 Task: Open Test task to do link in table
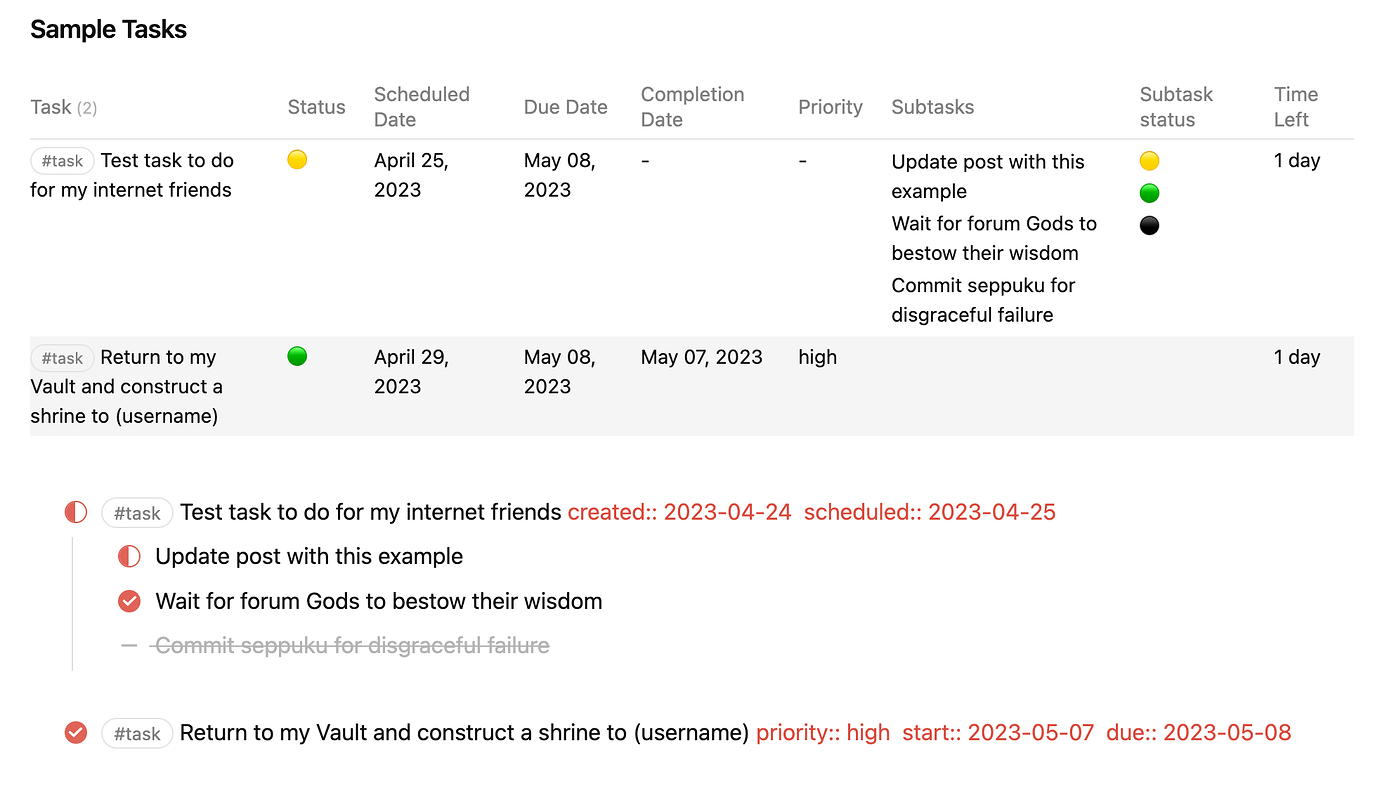[x=167, y=161]
